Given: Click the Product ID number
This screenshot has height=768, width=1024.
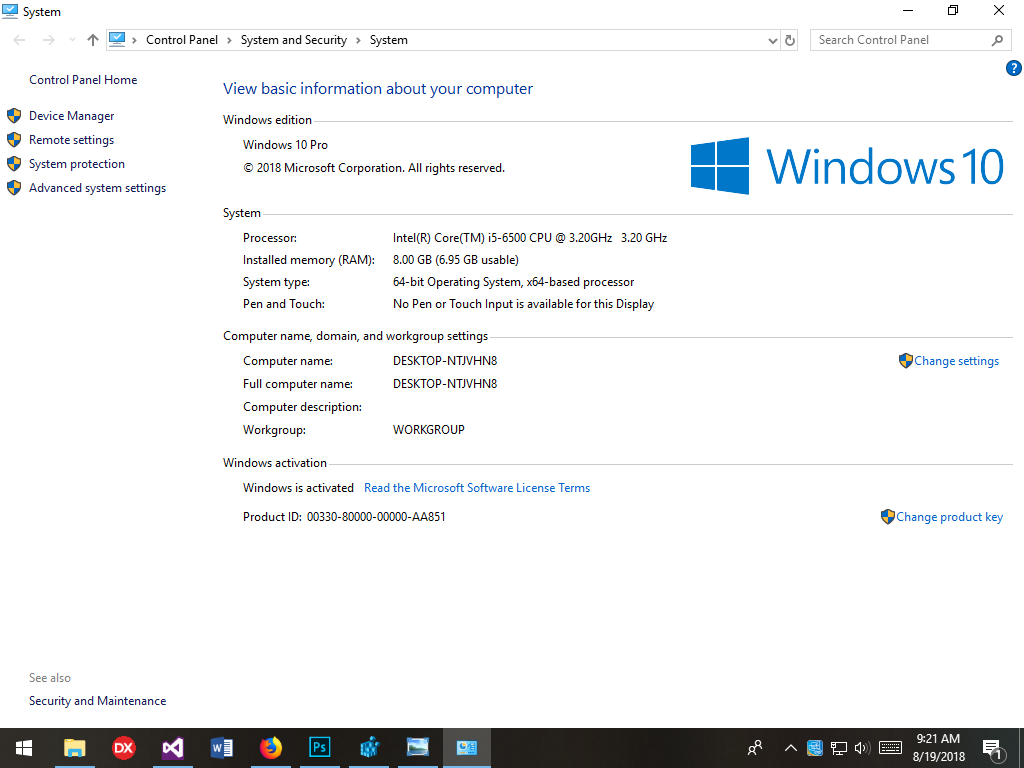Looking at the screenshot, I should point(376,517).
